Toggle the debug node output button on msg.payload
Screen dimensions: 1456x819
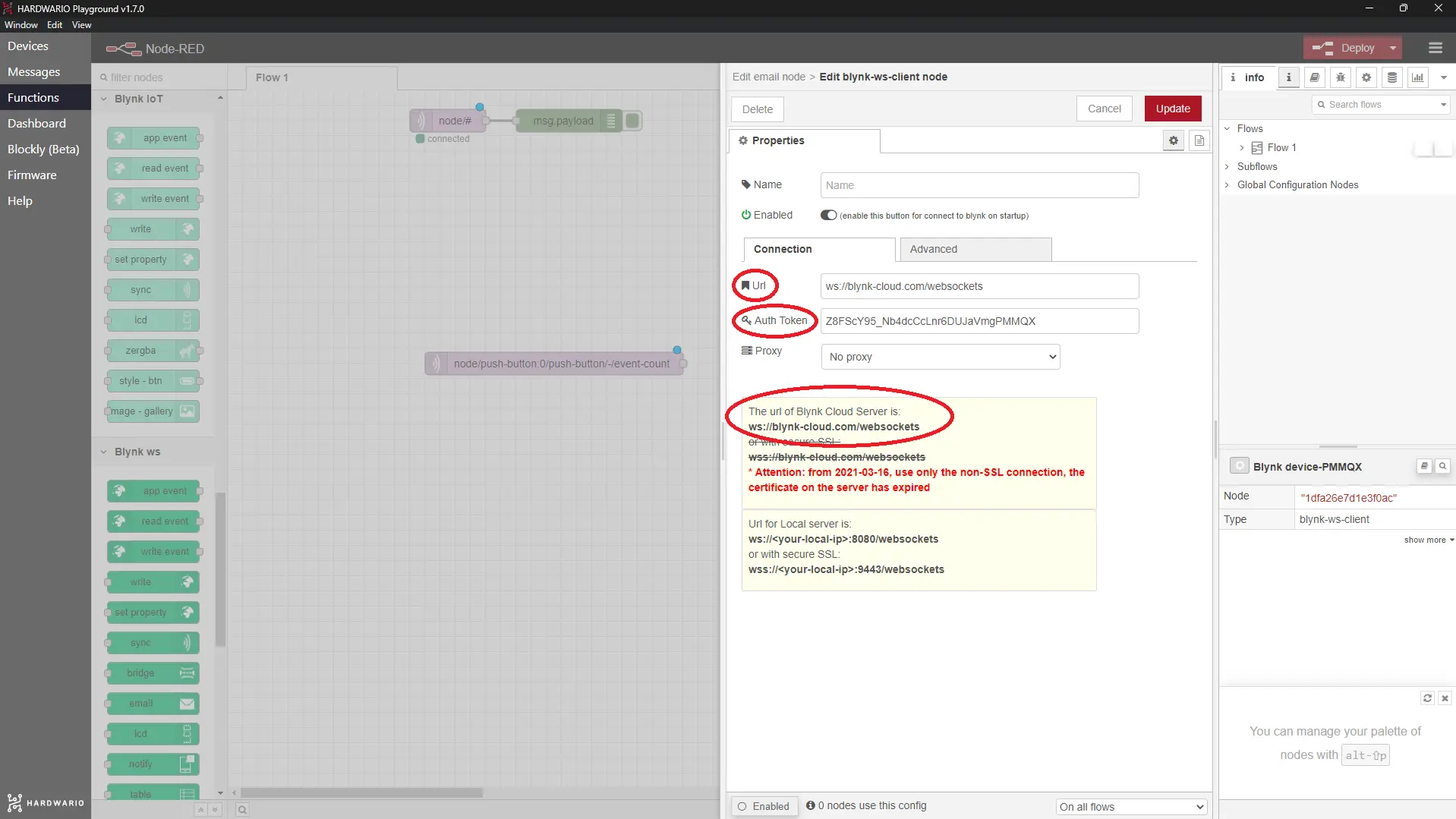pyautogui.click(x=633, y=121)
